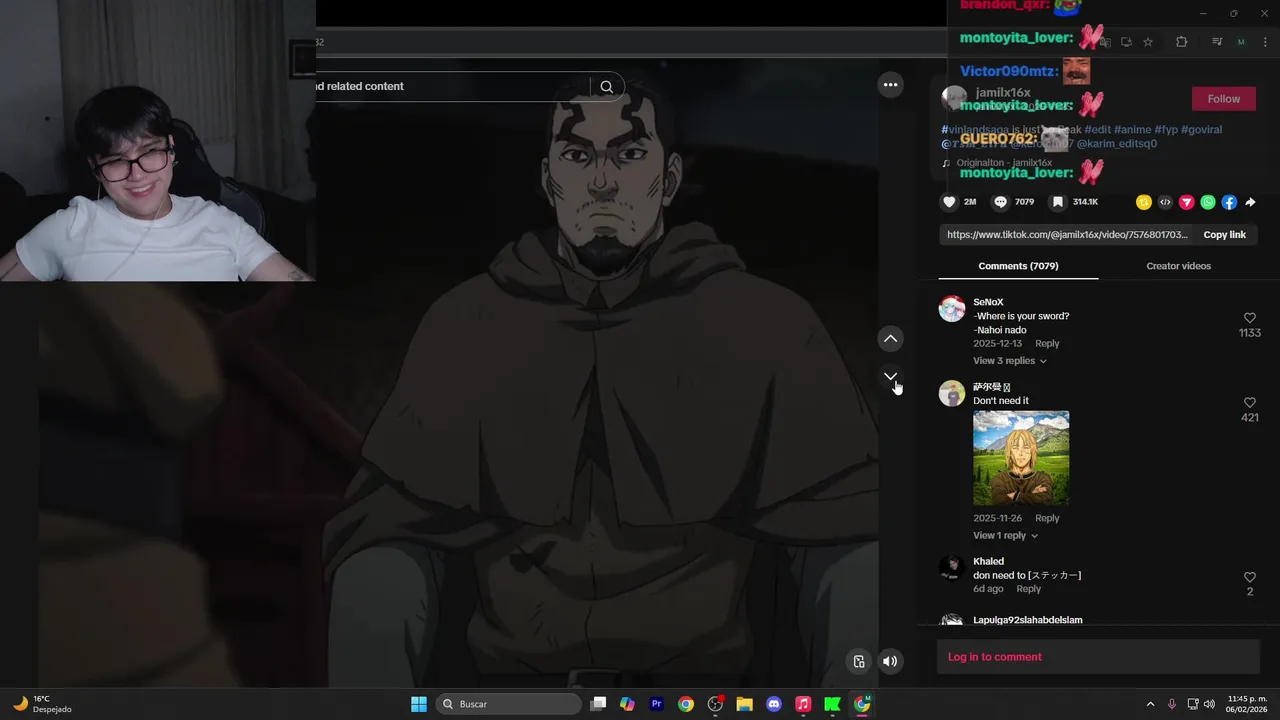
Task: Reply to Khaled's comment
Action: click(1028, 589)
